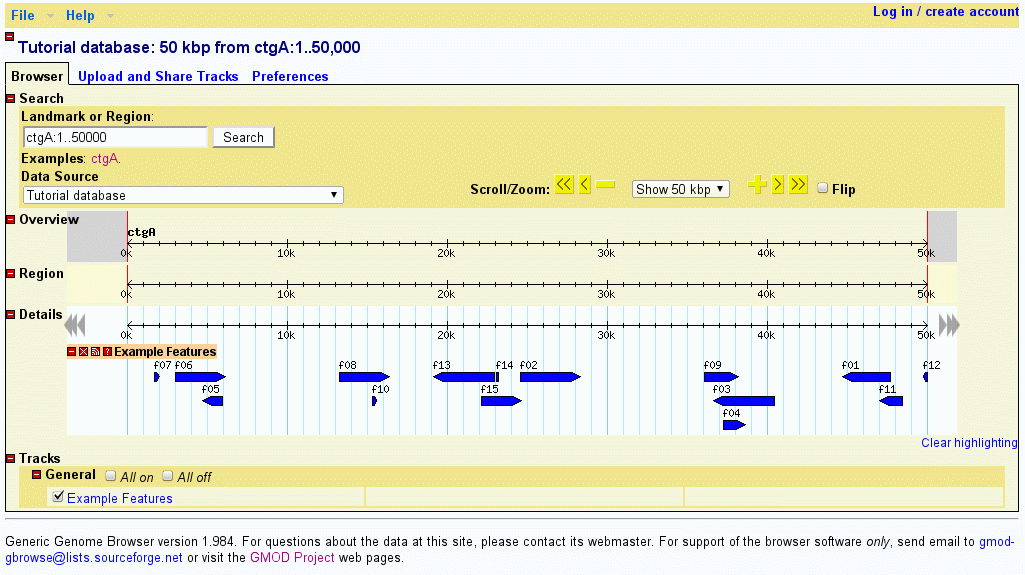
Task: Click the share icon on Example Features track
Action: pyautogui.click(x=95, y=352)
